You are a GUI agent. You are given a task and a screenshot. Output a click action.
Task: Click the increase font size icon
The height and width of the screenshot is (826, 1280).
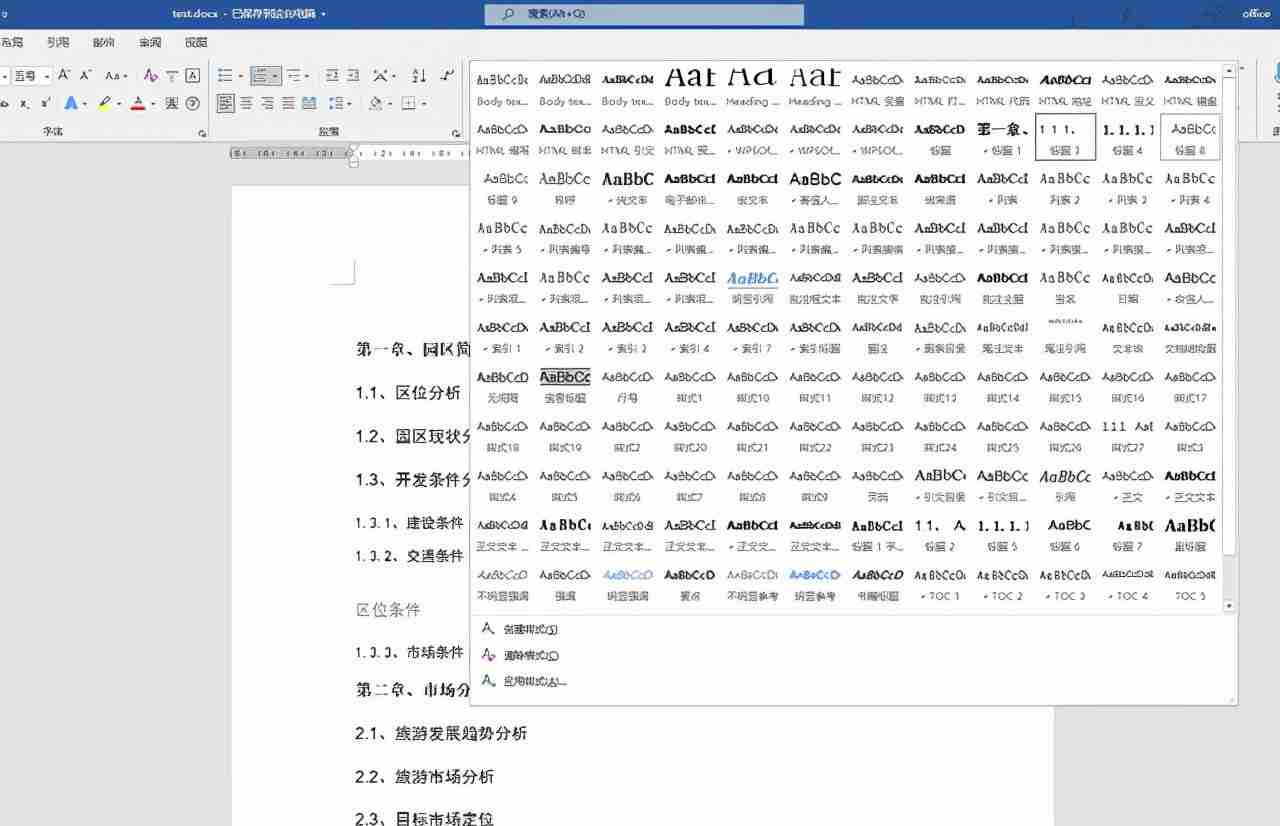pyautogui.click(x=64, y=75)
